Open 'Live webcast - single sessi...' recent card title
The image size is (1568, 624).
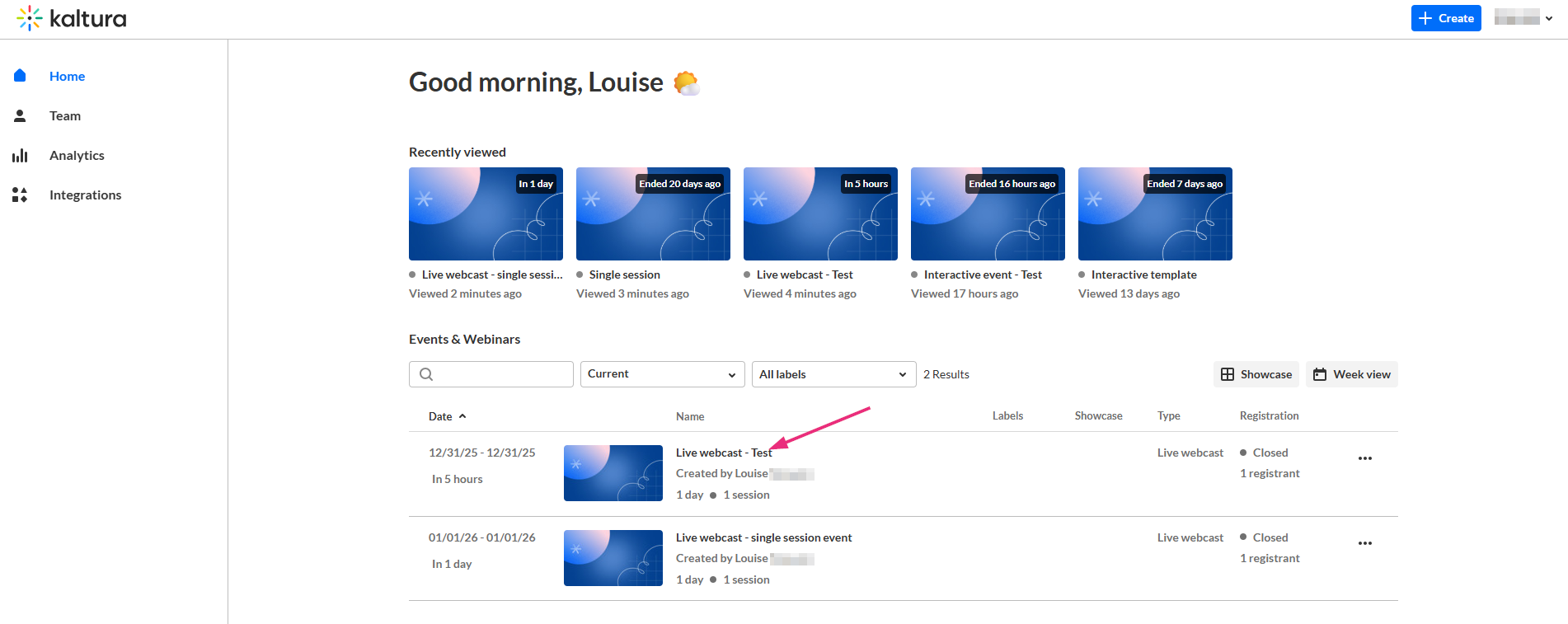click(x=492, y=274)
